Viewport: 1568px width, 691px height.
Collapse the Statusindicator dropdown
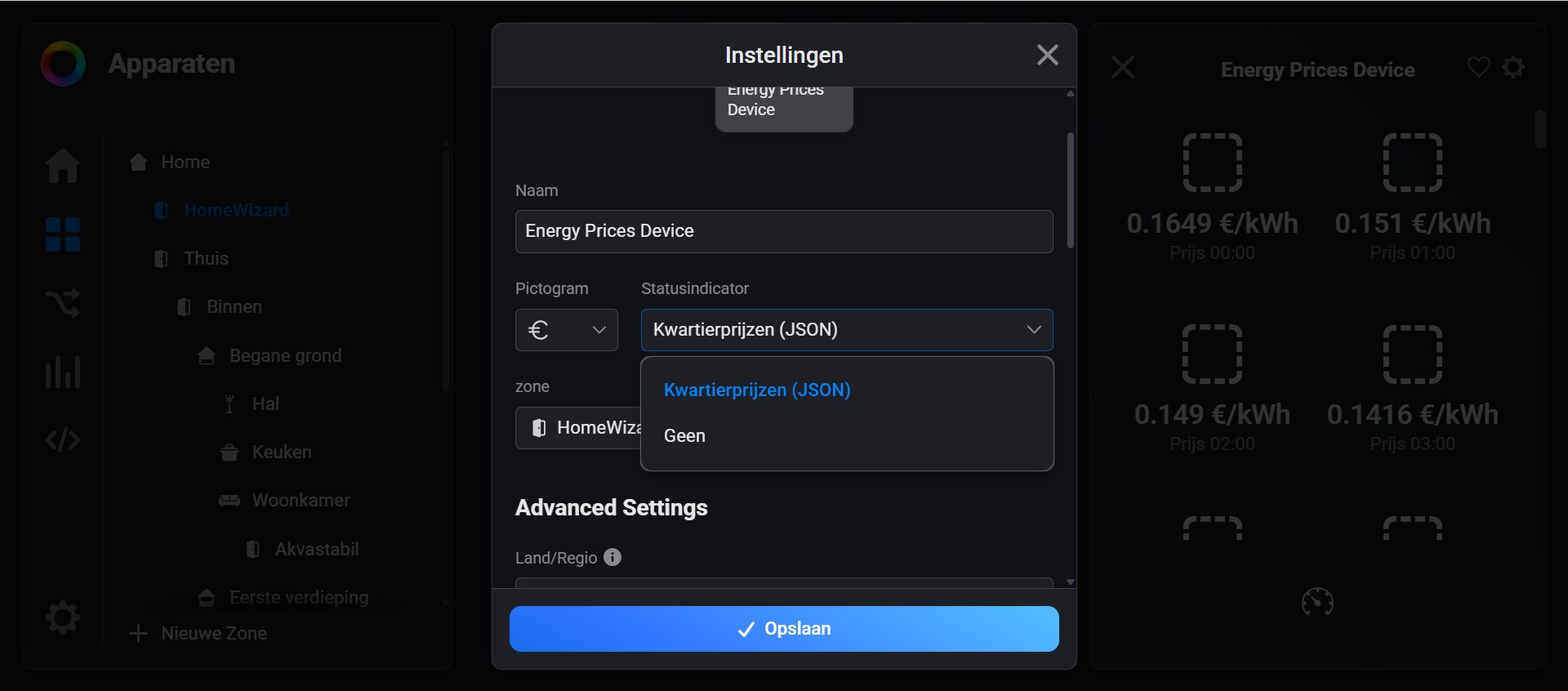[1033, 330]
